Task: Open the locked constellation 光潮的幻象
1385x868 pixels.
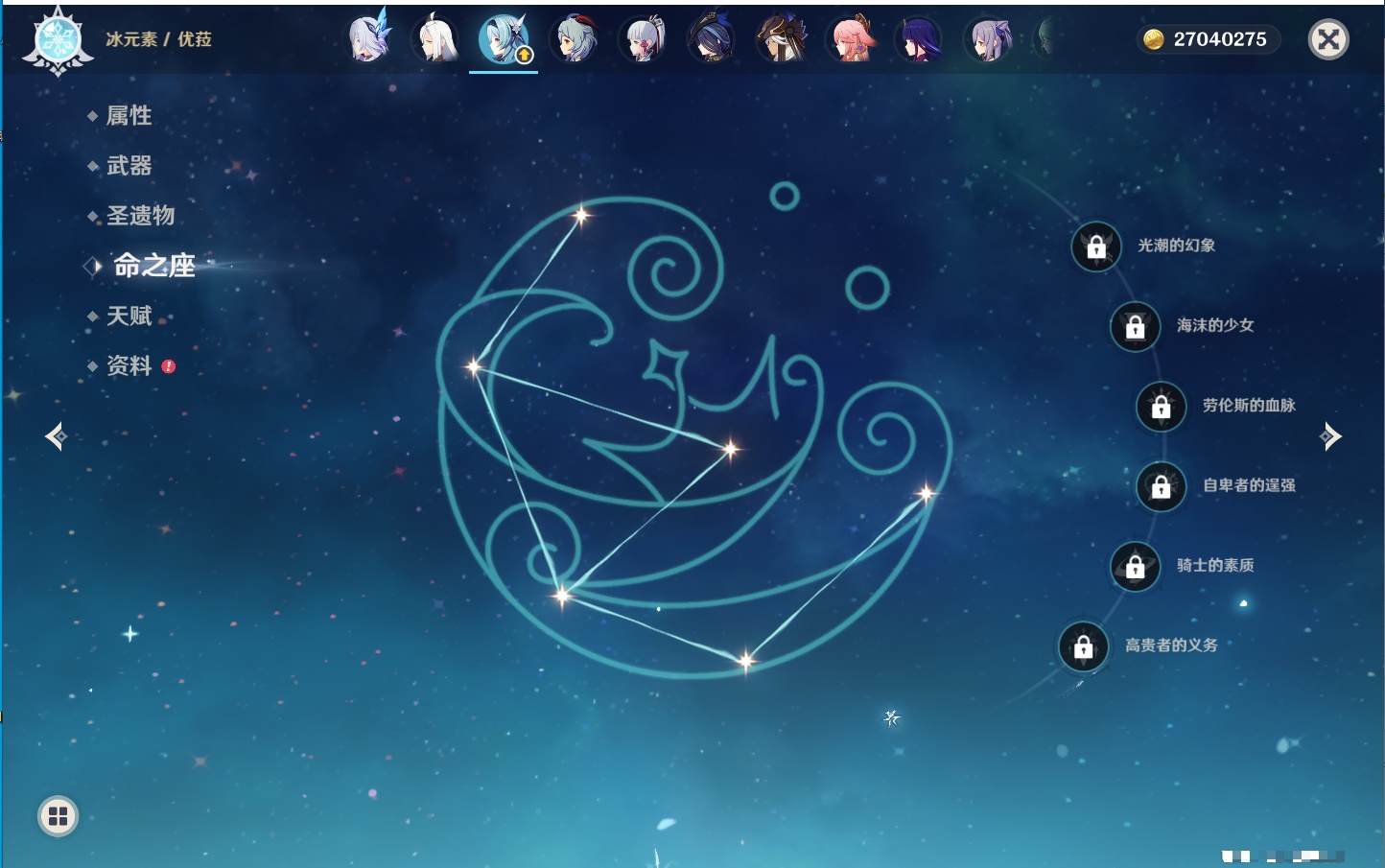Action: point(1096,246)
